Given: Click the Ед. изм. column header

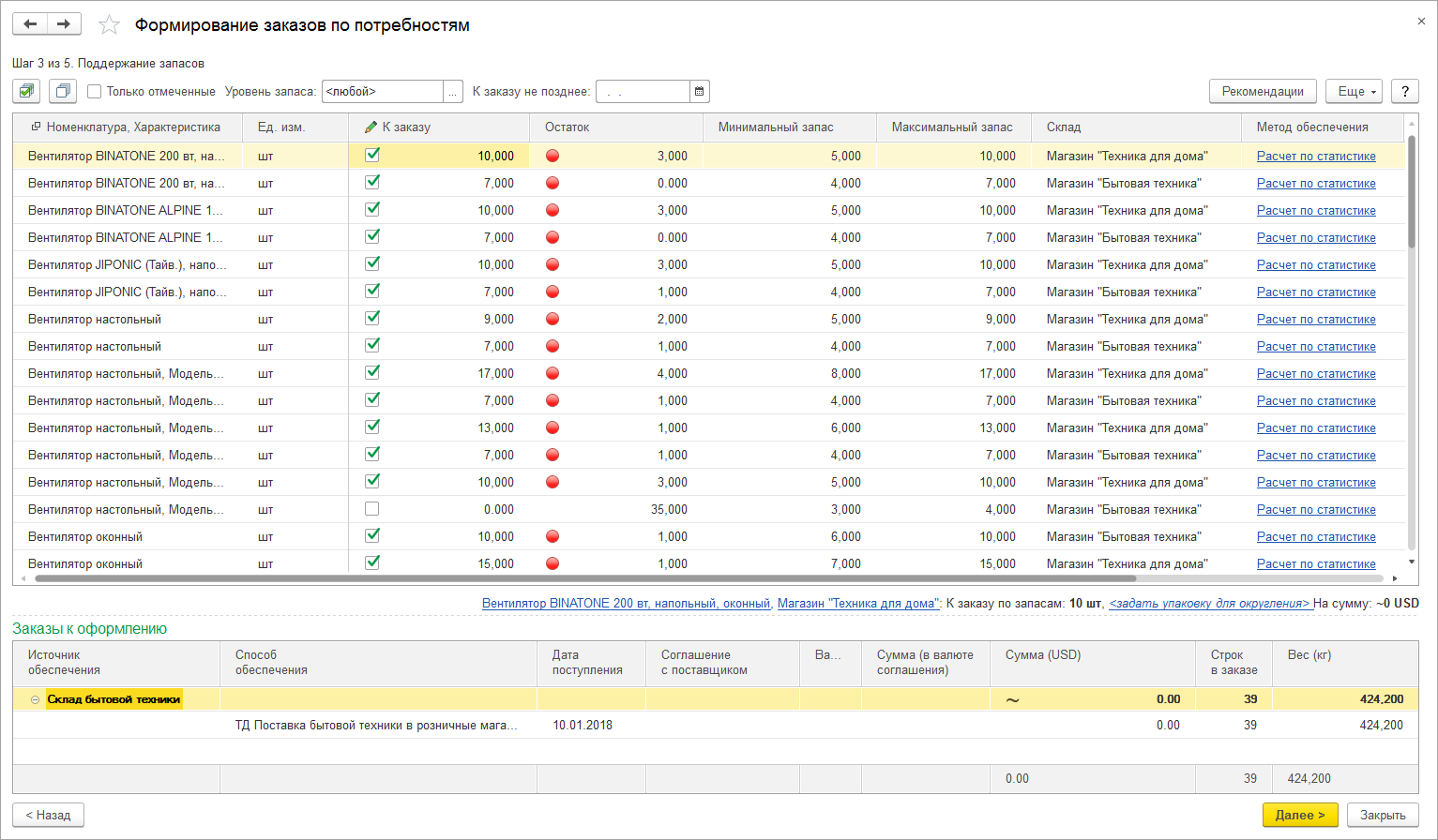Looking at the screenshot, I should pos(295,127).
